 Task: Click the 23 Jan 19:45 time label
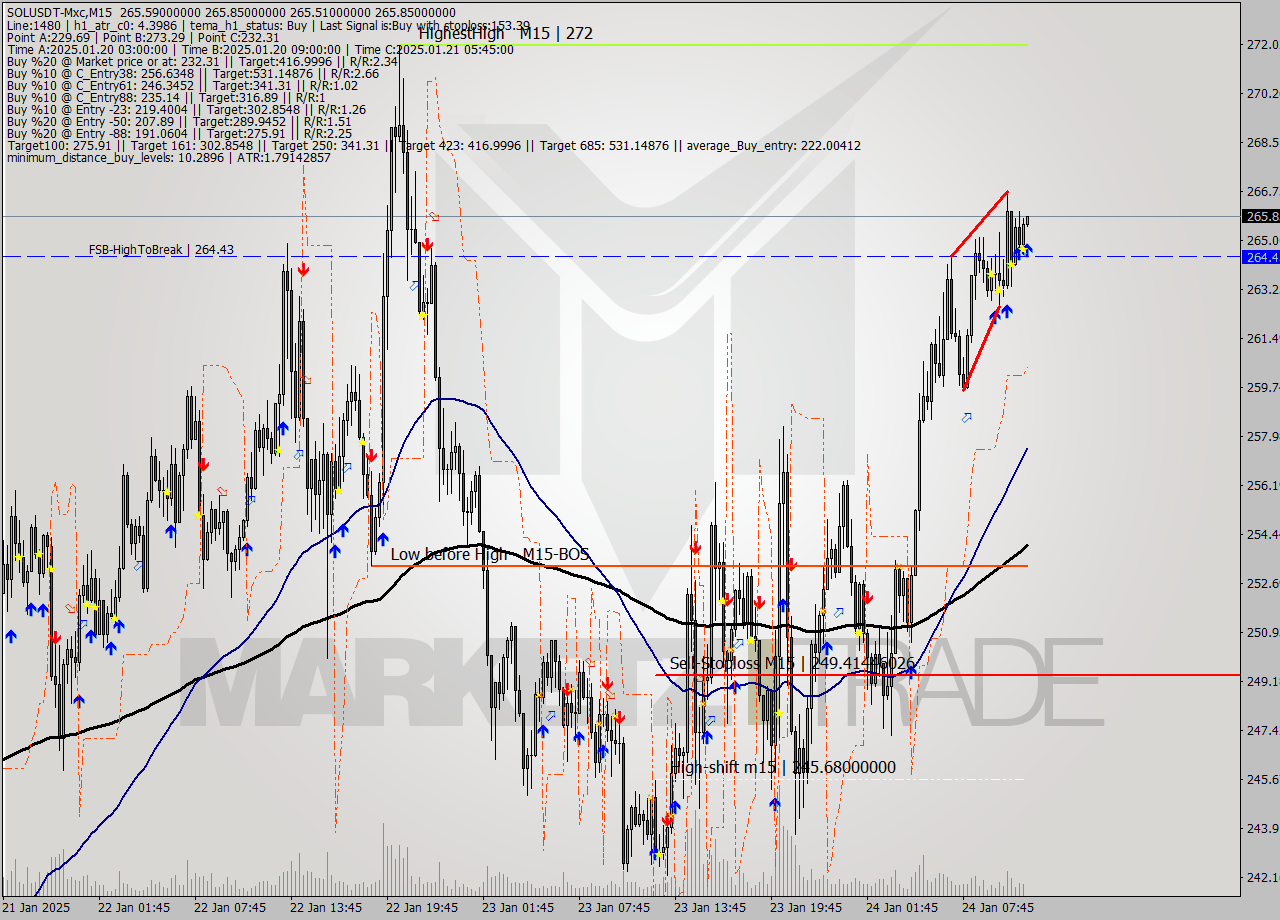806,907
